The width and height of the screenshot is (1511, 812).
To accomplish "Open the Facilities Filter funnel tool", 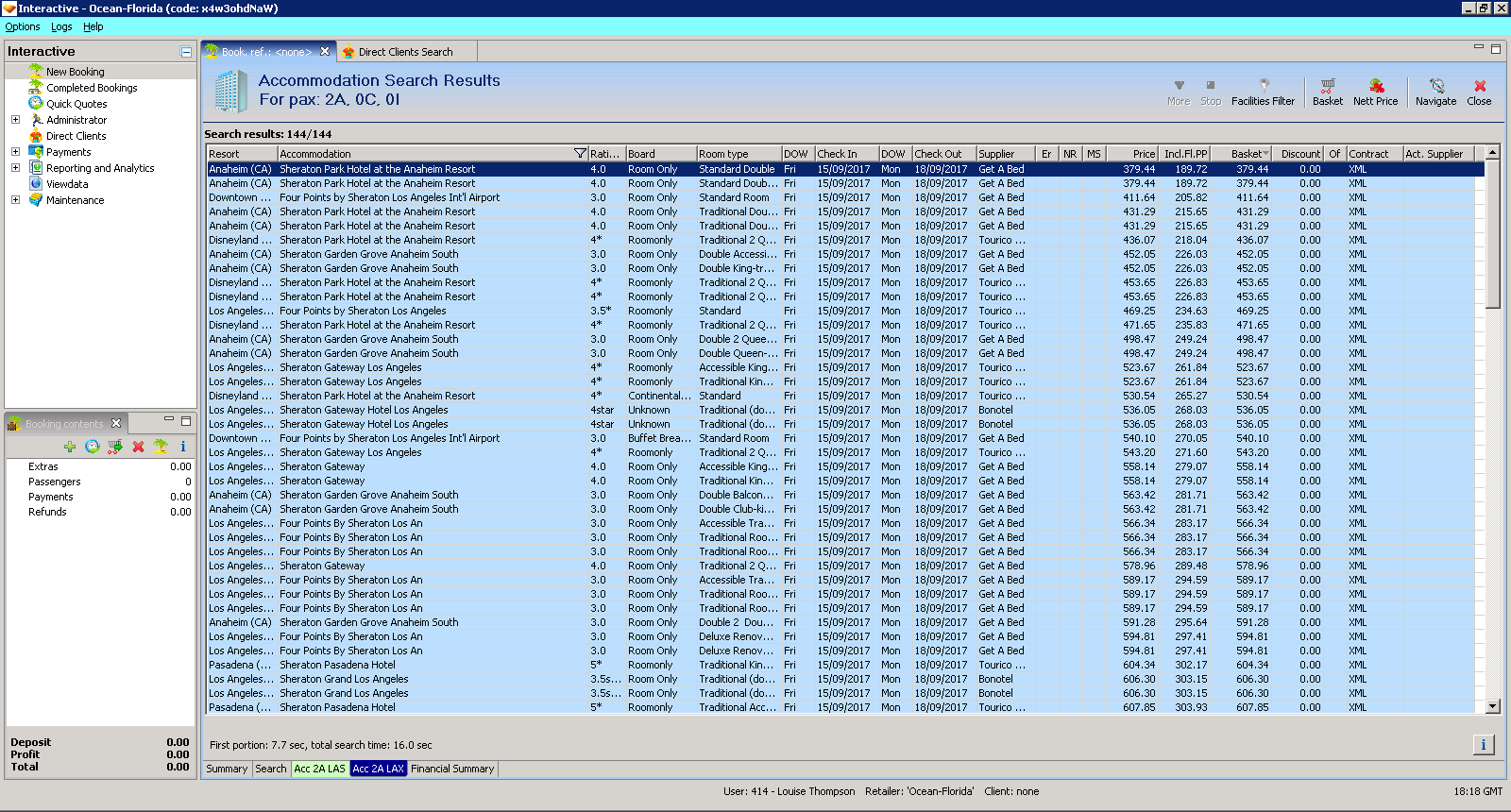I will (x=1263, y=92).
